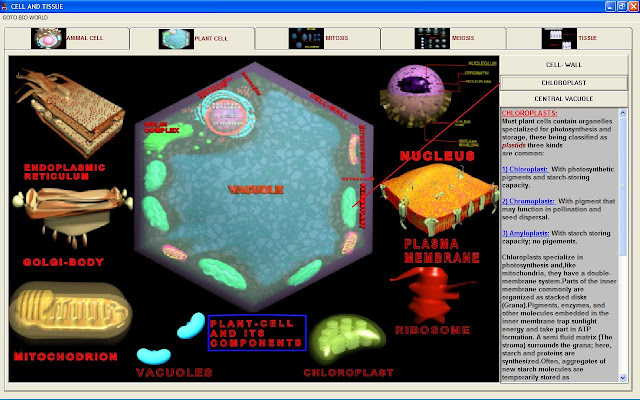
Task: Click the NUCLEOLUS annotation on nucleus diagram
Action: [x=482, y=63]
